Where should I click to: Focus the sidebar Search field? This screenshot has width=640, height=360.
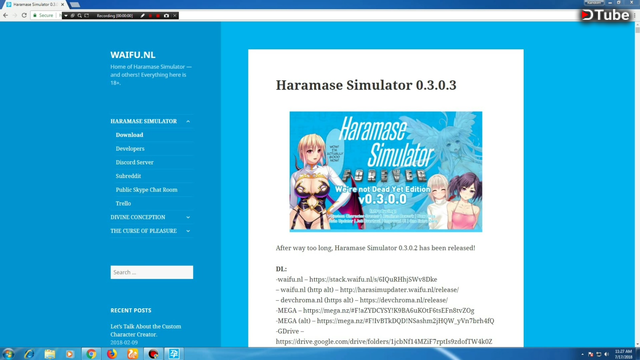pyautogui.click(x=152, y=272)
